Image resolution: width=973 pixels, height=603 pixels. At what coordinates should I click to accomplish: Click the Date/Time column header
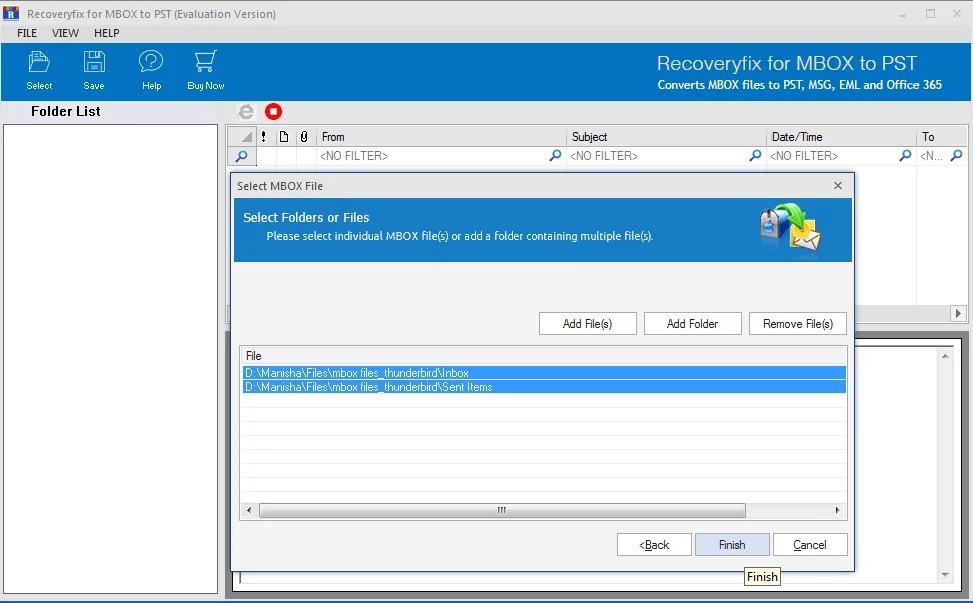pyautogui.click(x=841, y=136)
